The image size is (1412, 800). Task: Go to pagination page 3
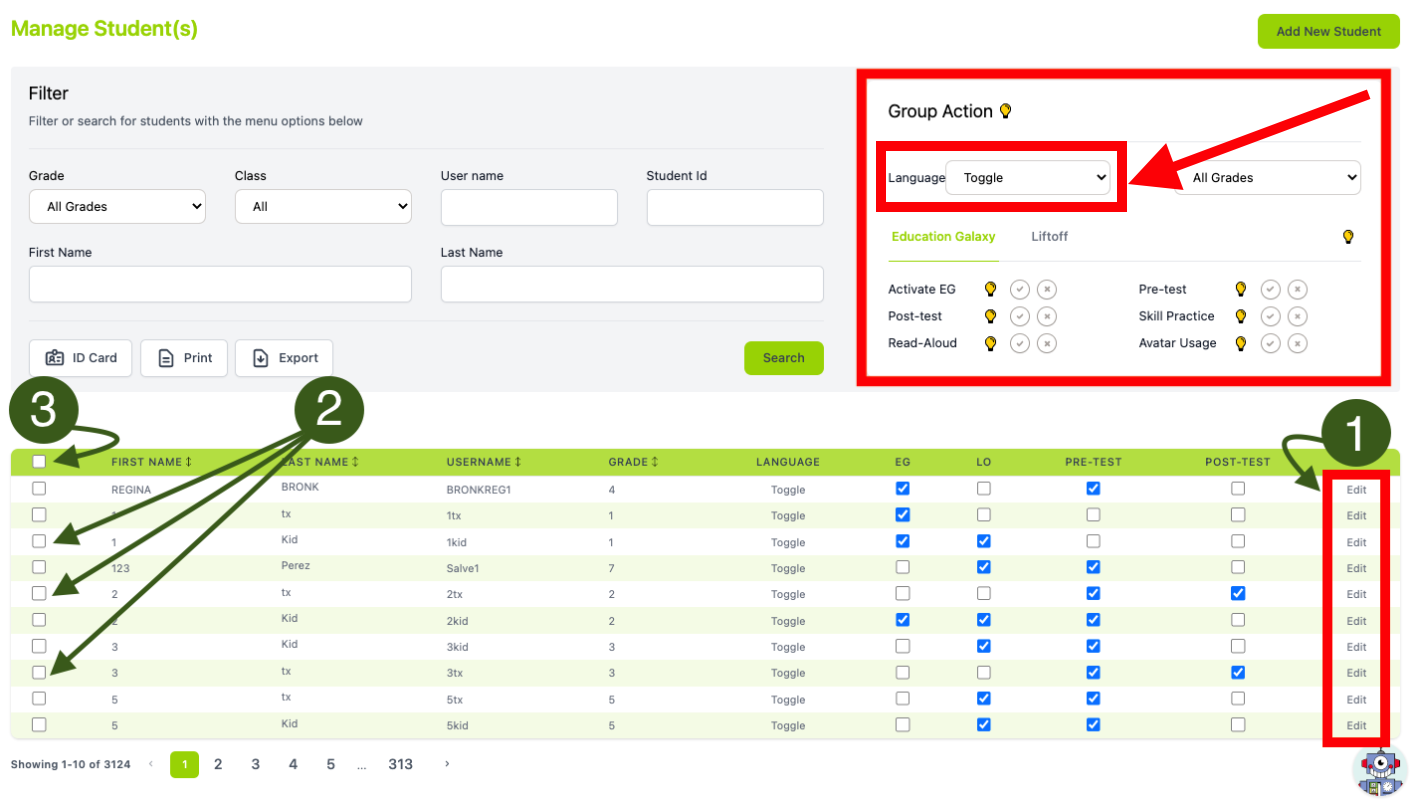pos(255,764)
